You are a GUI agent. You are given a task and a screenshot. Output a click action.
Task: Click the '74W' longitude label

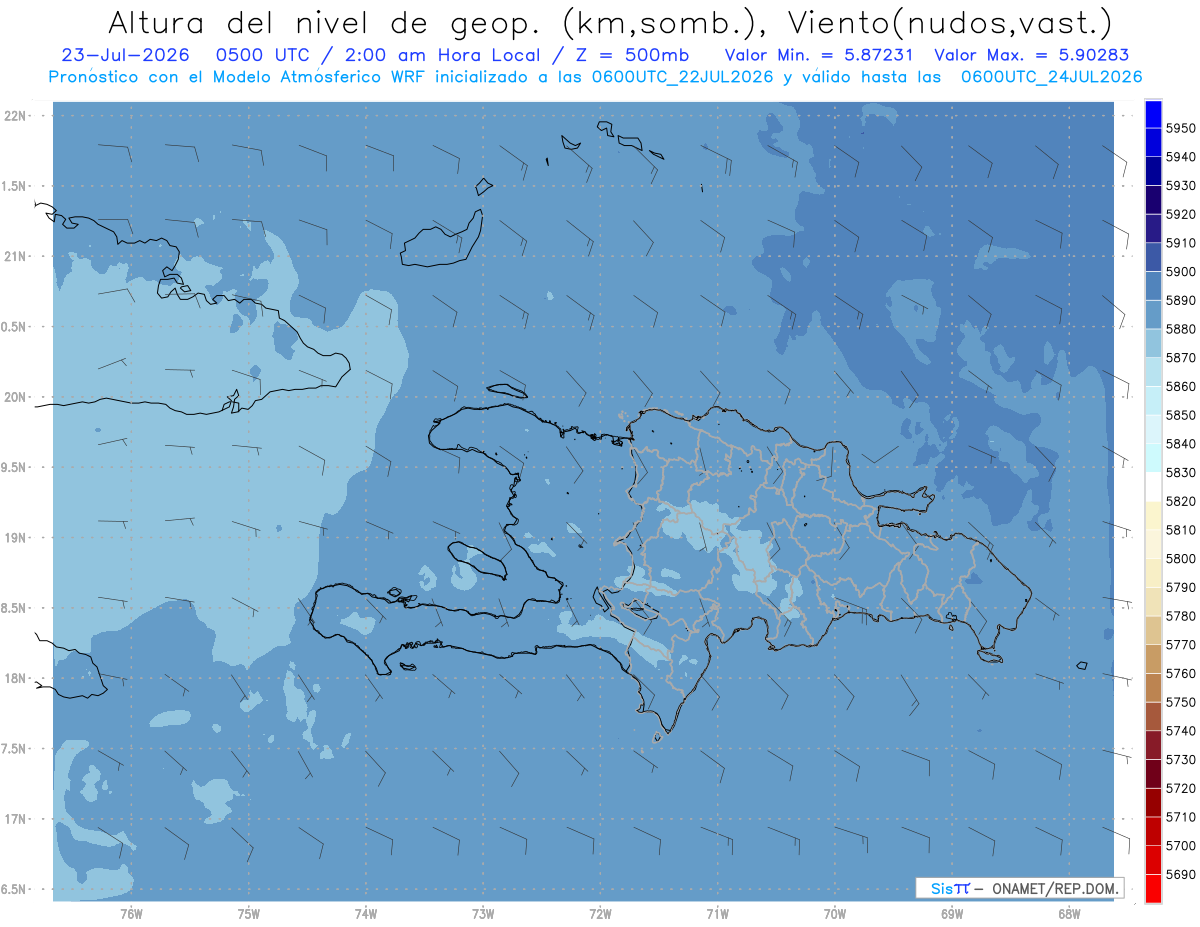366,913
